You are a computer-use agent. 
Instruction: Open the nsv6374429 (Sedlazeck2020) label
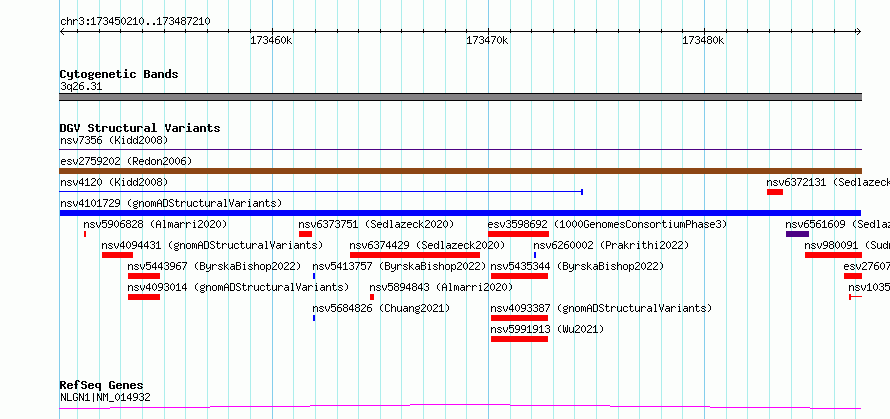427,245
